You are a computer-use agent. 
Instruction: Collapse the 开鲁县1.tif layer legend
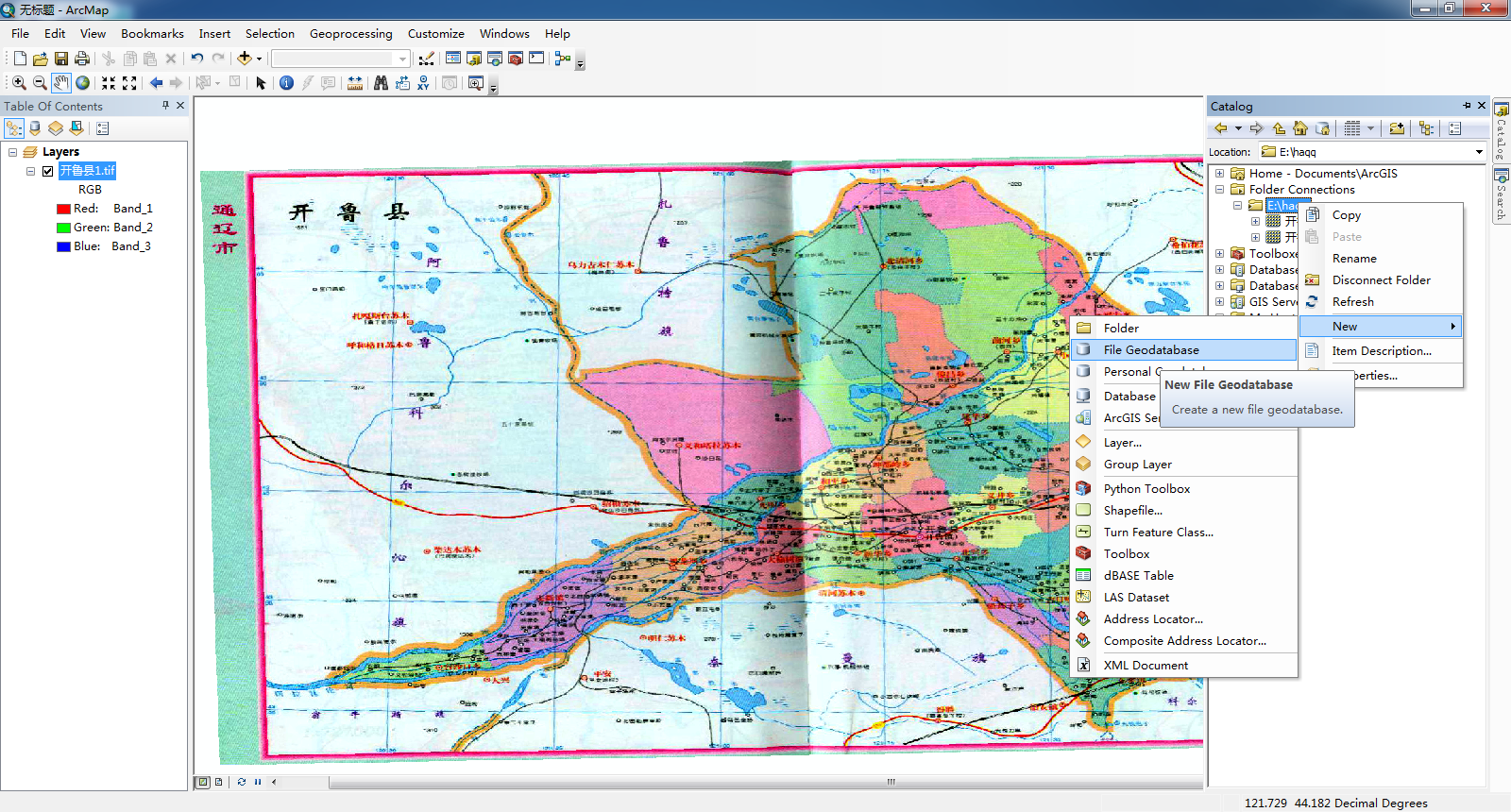30,171
